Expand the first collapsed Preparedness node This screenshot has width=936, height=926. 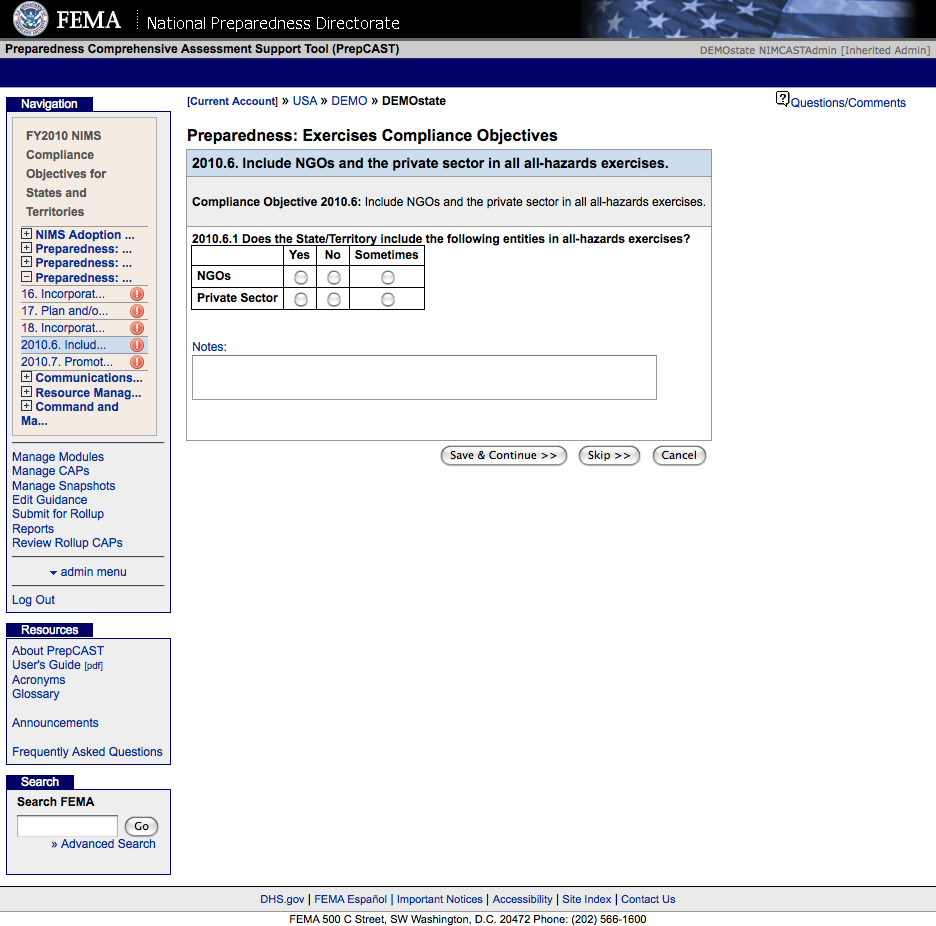pos(26,248)
